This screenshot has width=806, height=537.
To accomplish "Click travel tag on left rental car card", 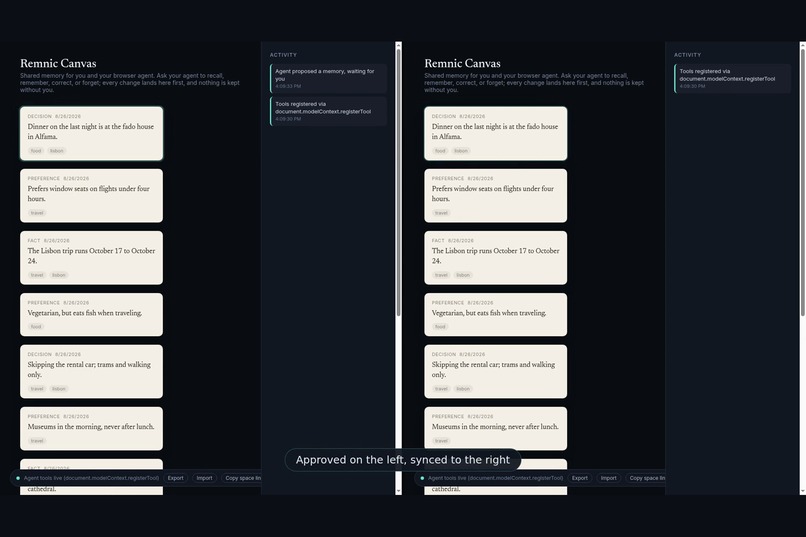I will pyautogui.click(x=37, y=389).
